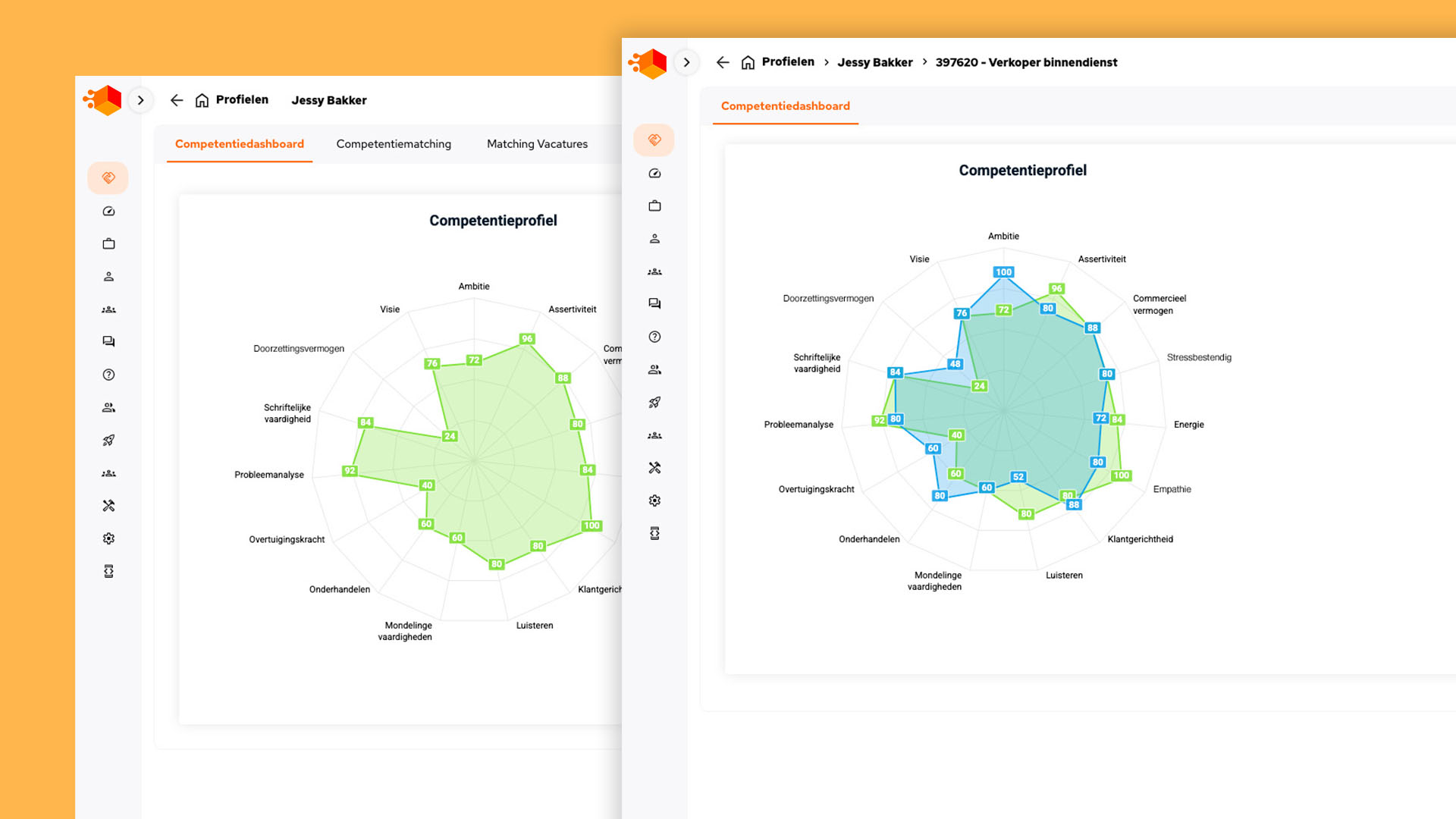This screenshot has height=819, width=1456.
Task: Open the Matching Vacatures tab
Action: tap(537, 144)
